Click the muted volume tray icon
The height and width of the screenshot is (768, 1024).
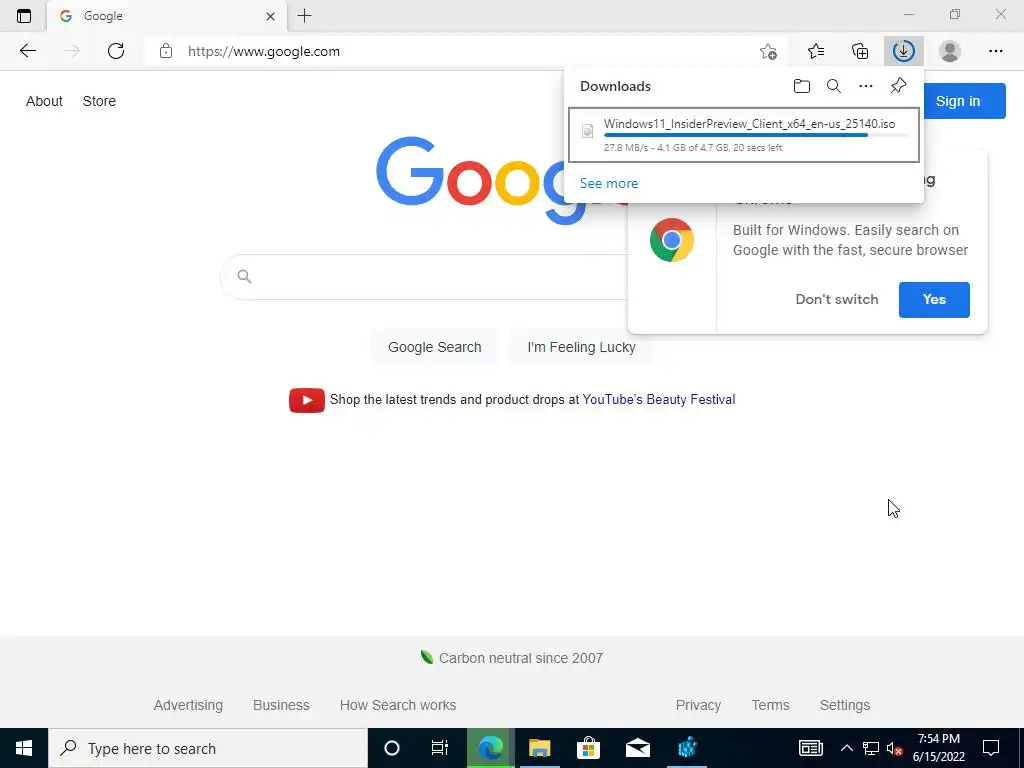[x=894, y=748]
